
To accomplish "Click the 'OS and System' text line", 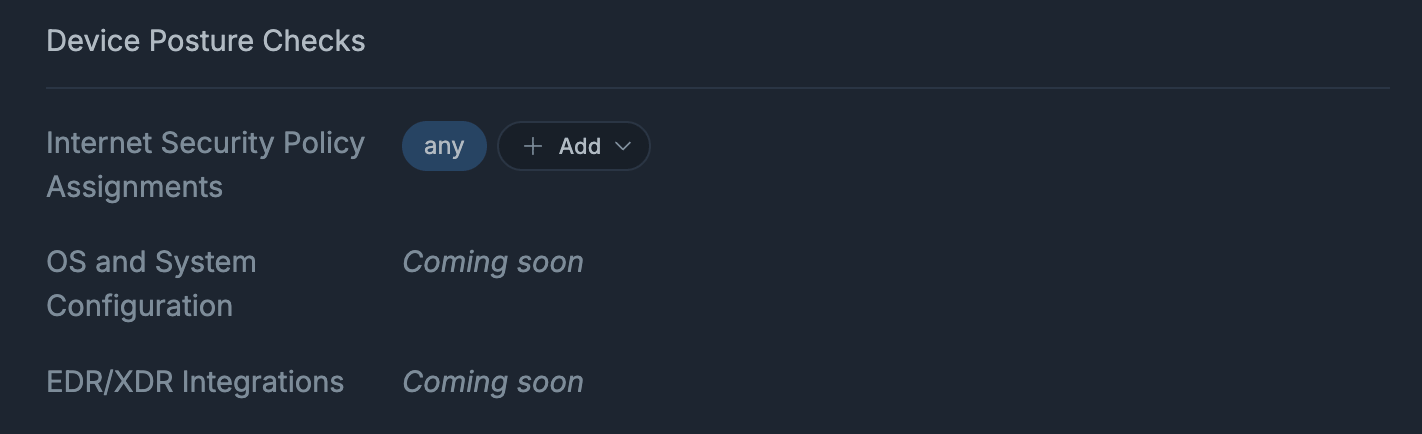I will 151,262.
